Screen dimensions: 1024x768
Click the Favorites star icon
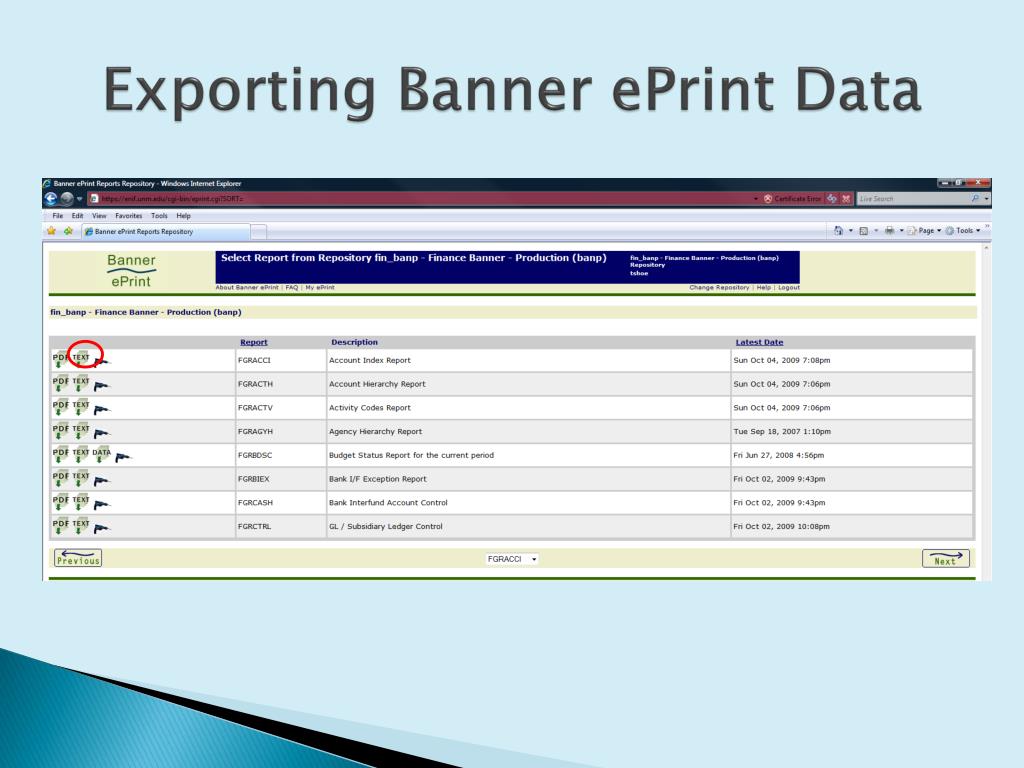click(51, 231)
